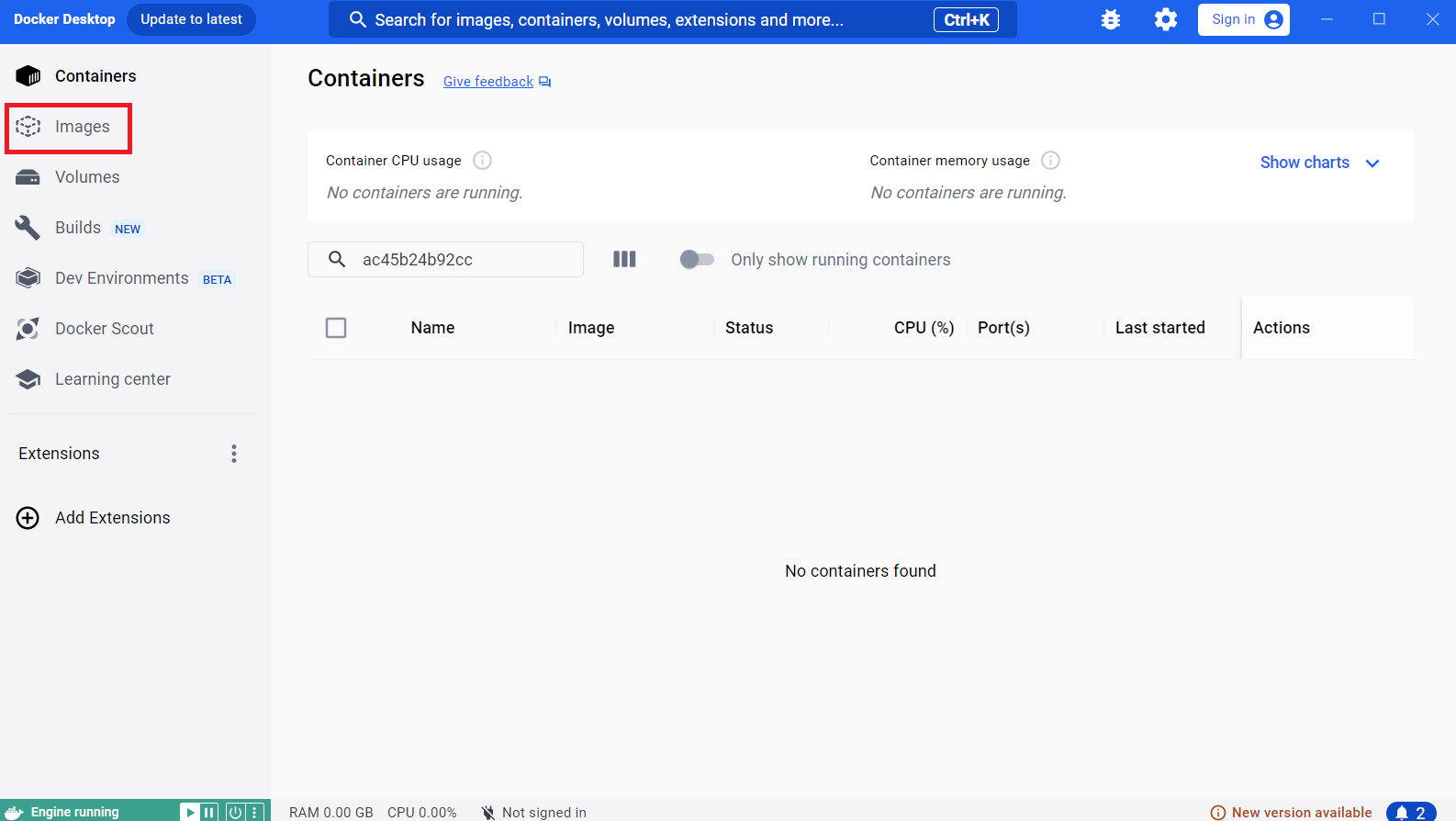Close the Docker Desktop window
The height and width of the screenshot is (821, 1456).
pyautogui.click(x=1432, y=19)
